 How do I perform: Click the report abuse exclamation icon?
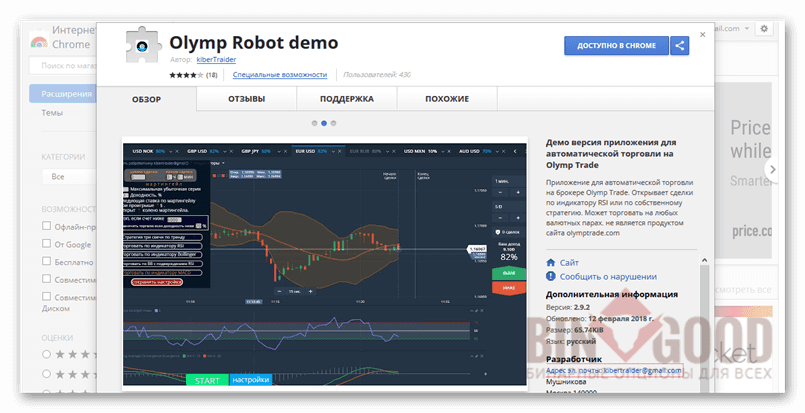pos(551,276)
